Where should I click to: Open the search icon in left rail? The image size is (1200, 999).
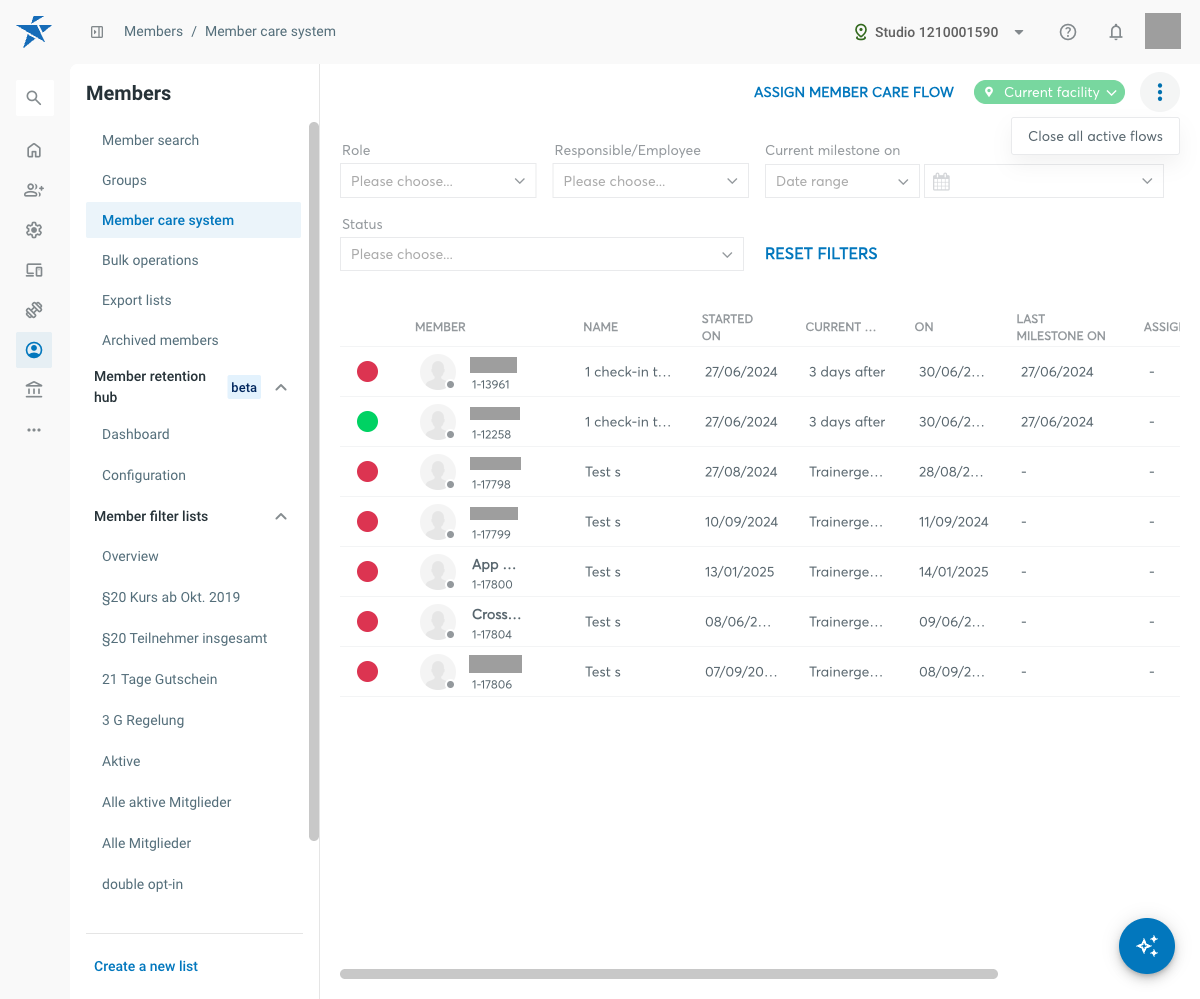[34, 98]
